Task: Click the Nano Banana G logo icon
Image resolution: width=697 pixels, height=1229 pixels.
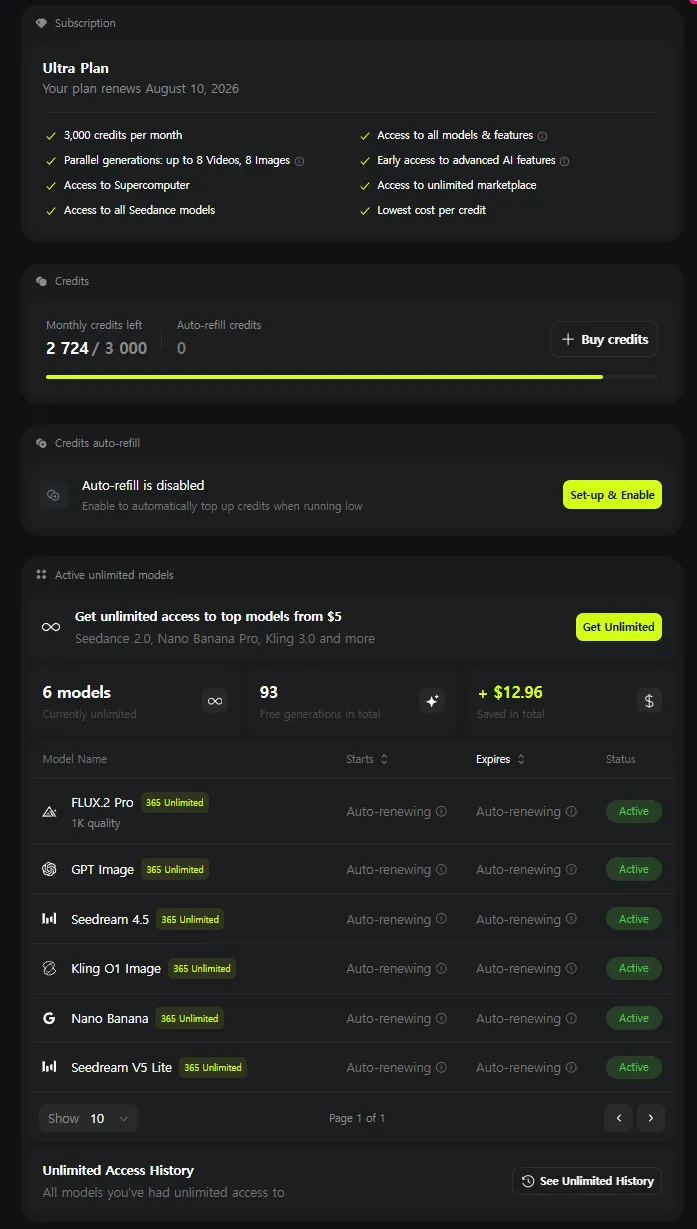Action: coord(49,1018)
